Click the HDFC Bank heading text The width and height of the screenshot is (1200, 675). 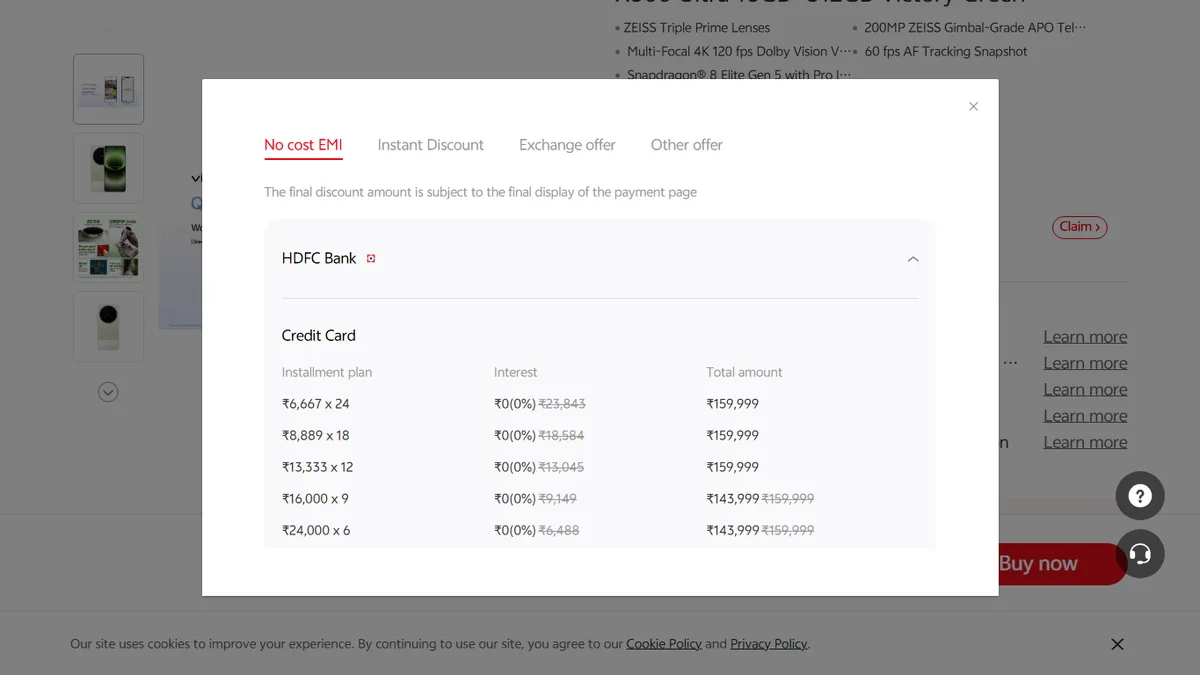pos(319,258)
